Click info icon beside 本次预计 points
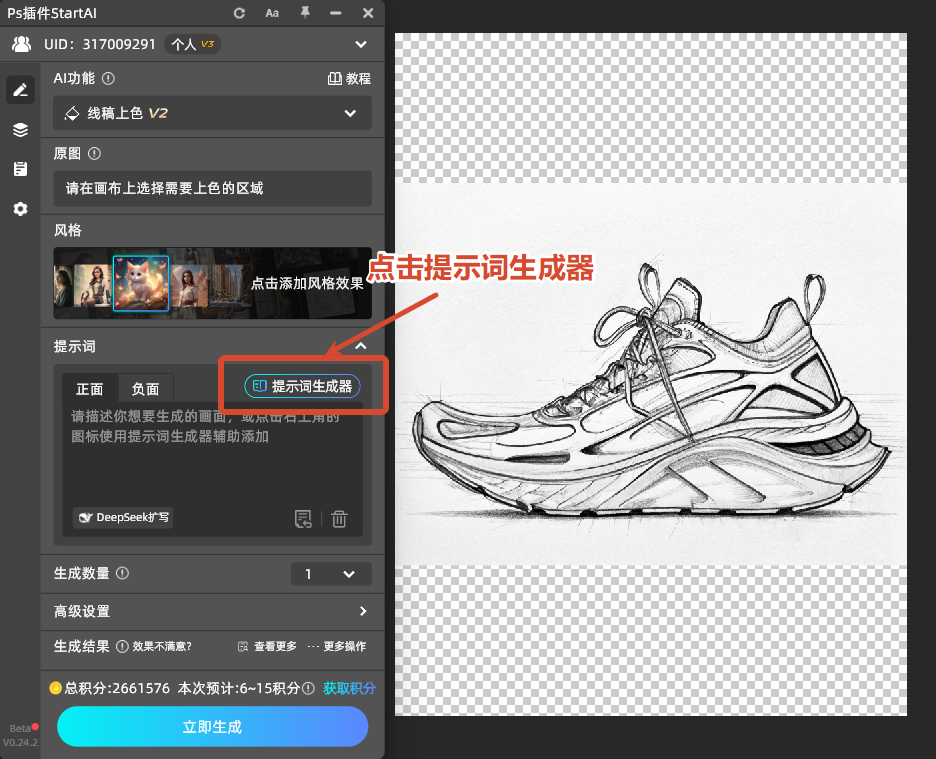The width and height of the screenshot is (936, 759). [x=308, y=689]
